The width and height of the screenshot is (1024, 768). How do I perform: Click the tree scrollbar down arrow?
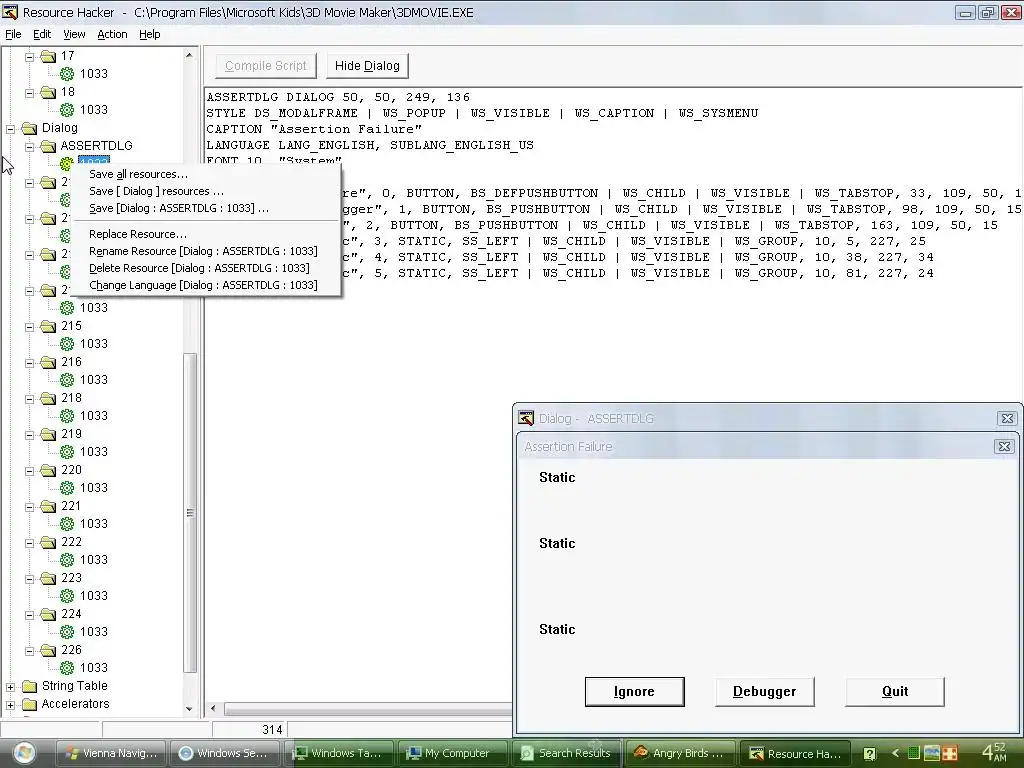189,709
